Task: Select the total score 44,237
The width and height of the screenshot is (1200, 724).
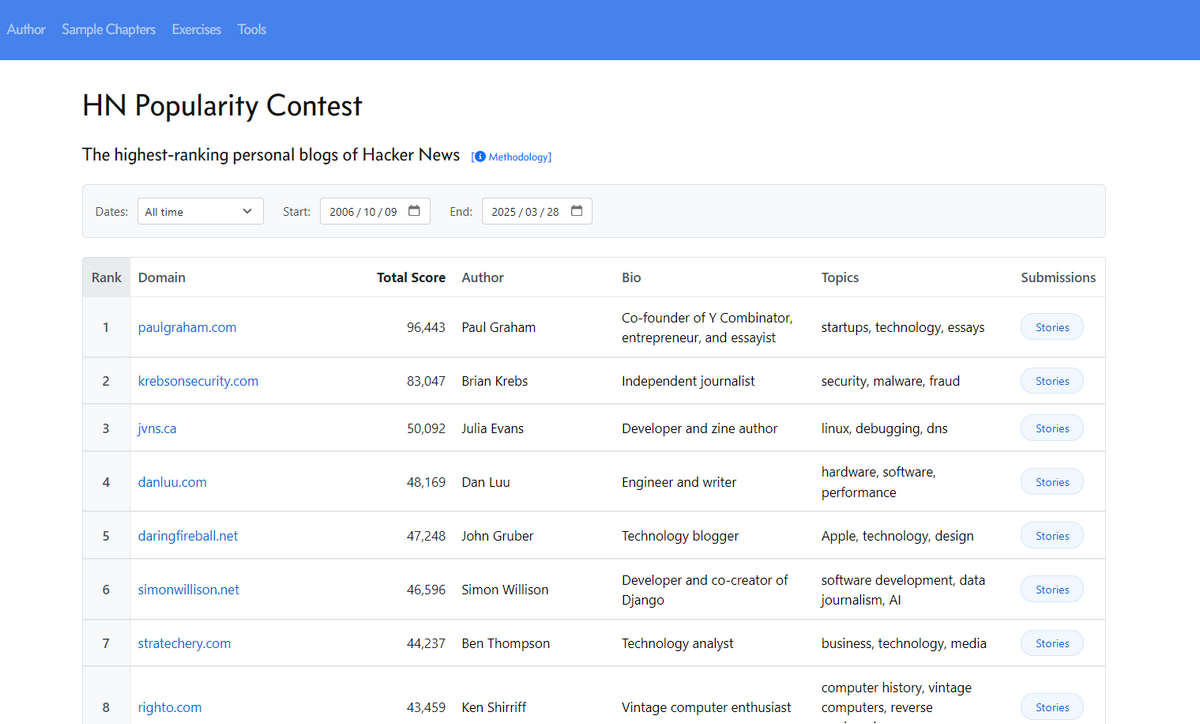Action: (426, 644)
